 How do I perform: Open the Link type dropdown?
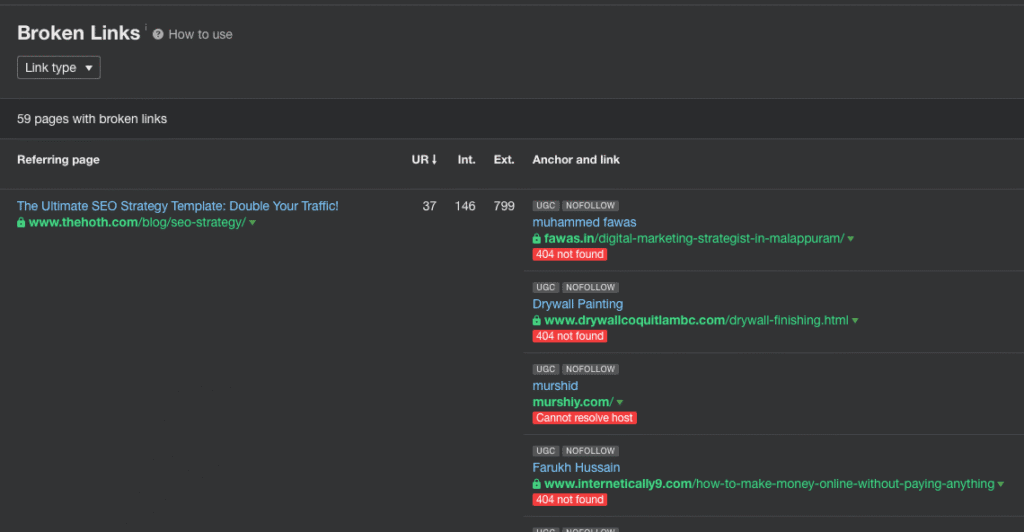pos(58,67)
